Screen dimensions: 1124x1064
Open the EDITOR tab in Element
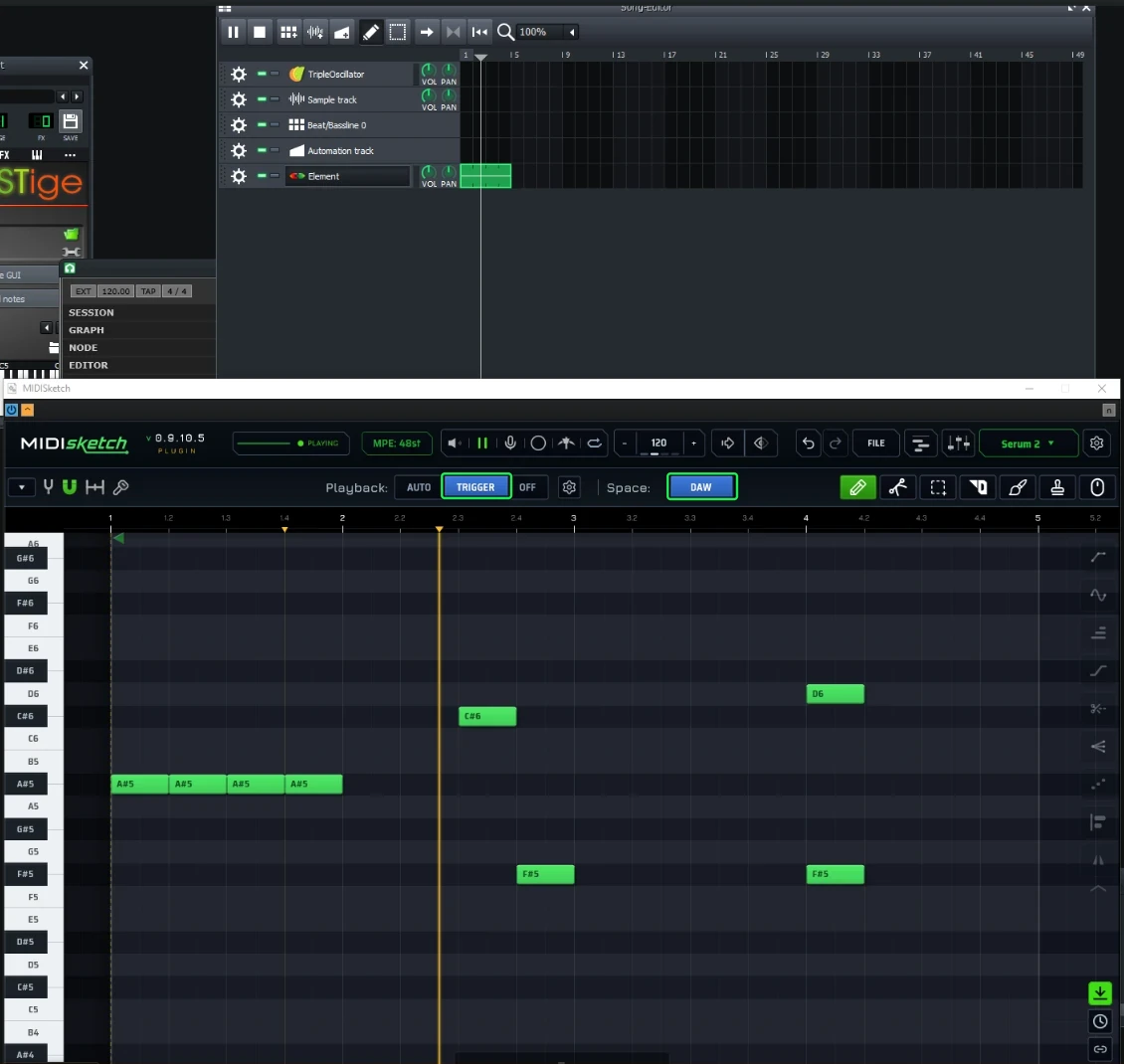point(89,365)
